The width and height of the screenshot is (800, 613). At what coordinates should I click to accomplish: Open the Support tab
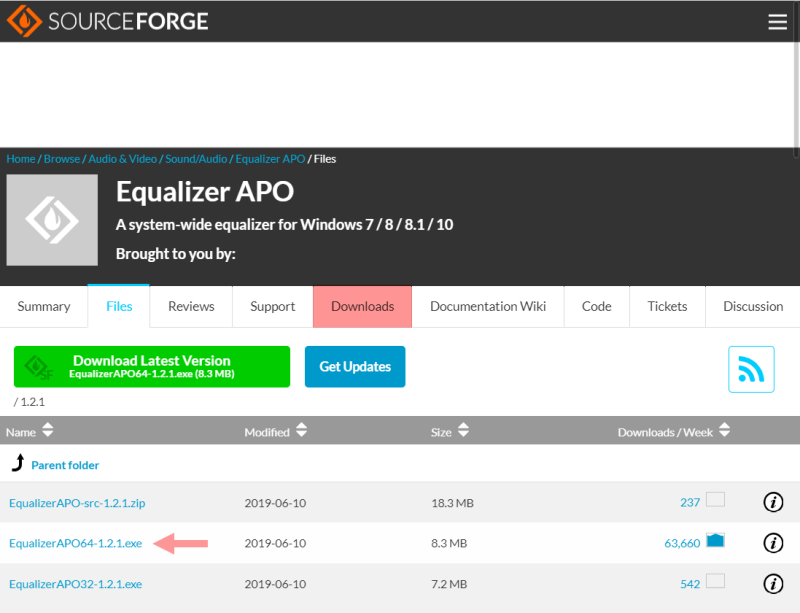coord(272,306)
